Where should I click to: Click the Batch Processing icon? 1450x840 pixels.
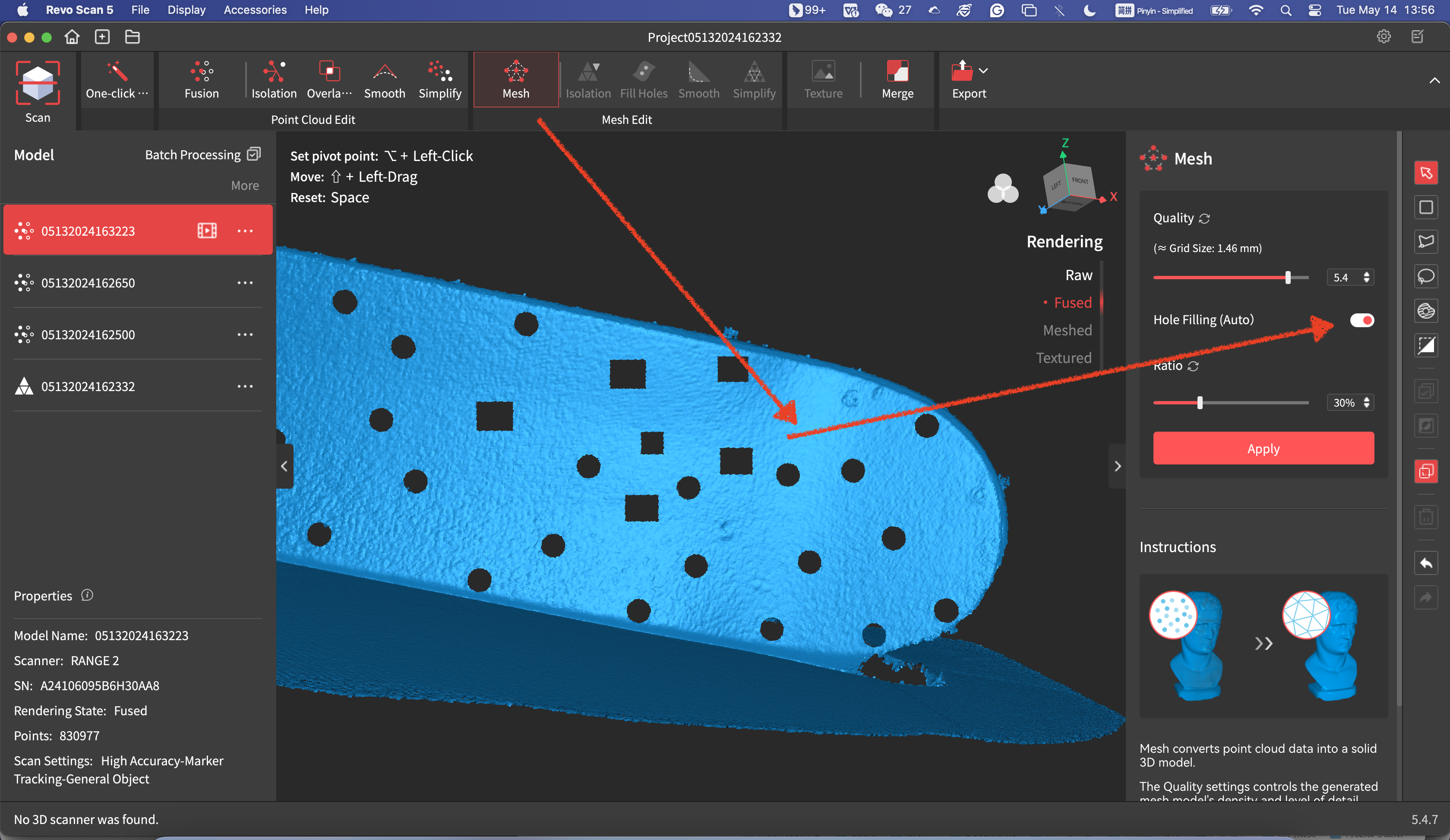tap(254, 154)
